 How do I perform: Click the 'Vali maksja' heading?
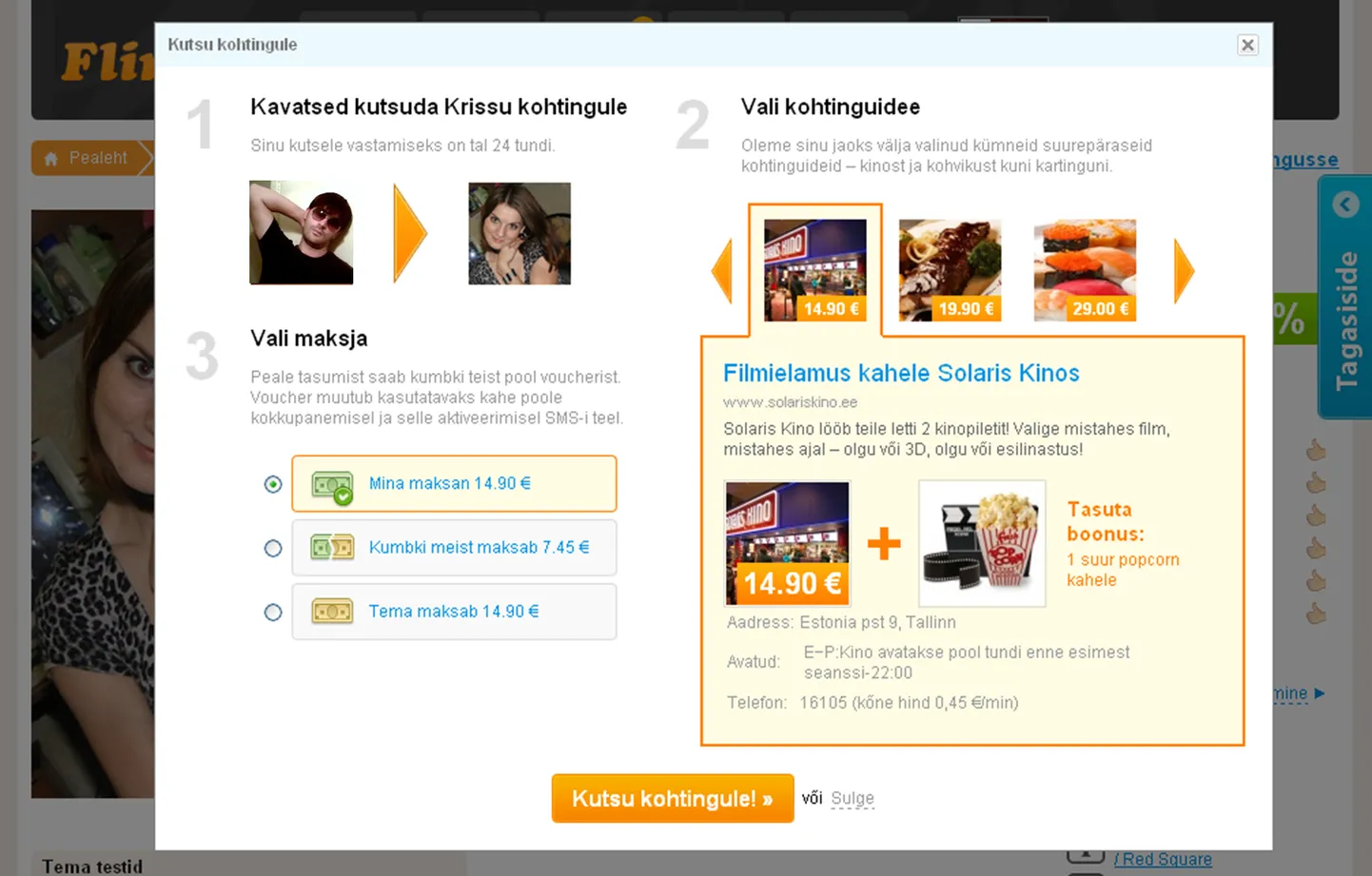tap(308, 339)
